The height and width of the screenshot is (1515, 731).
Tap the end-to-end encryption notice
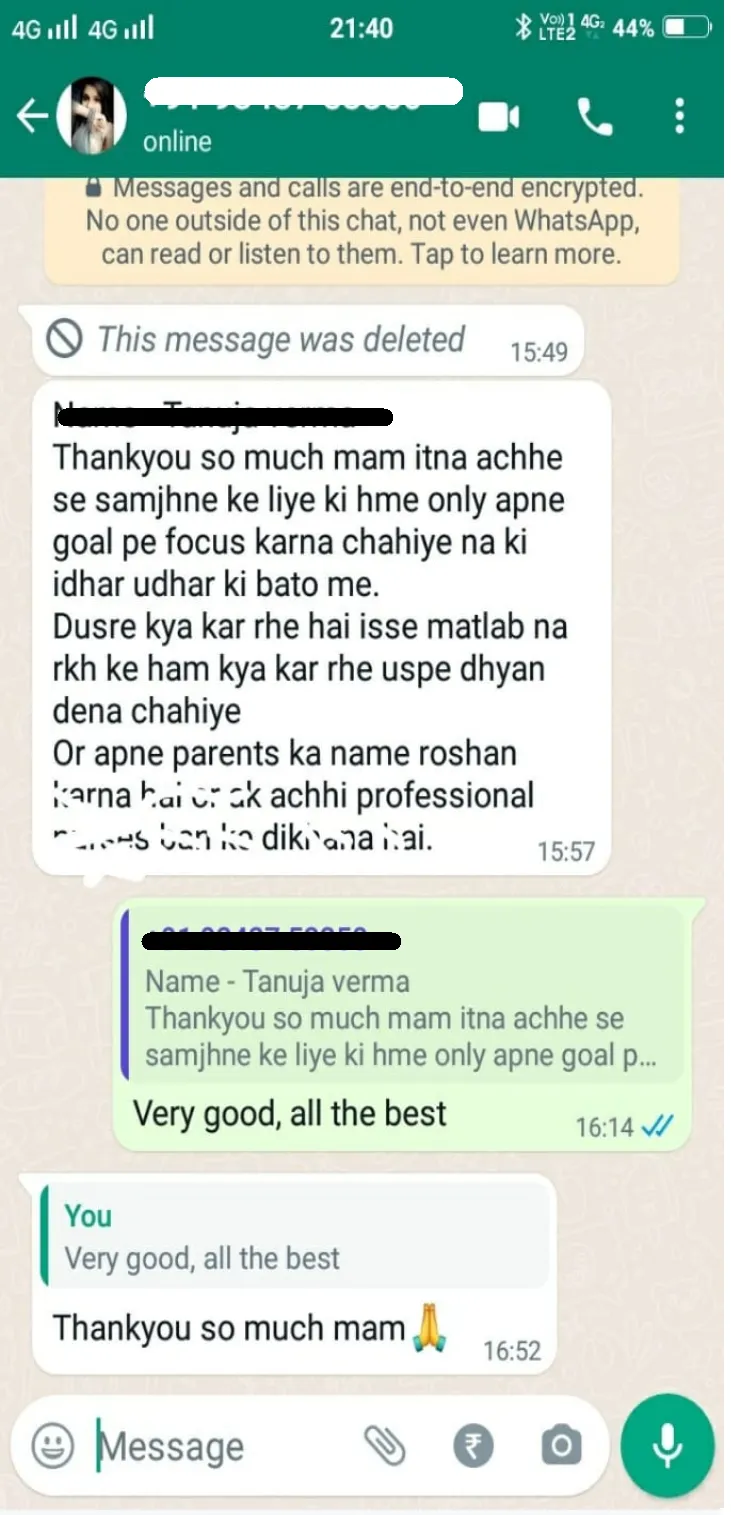point(361,221)
